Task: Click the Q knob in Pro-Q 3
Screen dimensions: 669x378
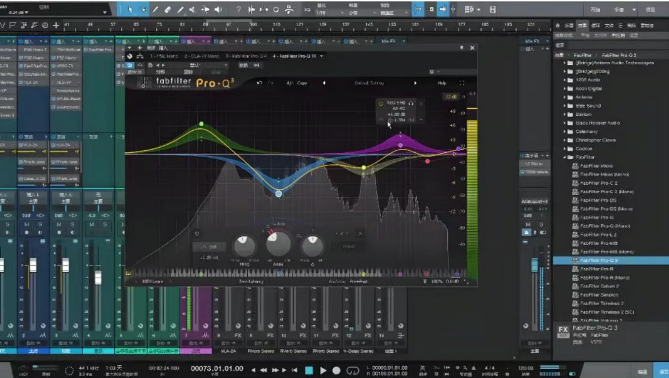Action: coord(312,246)
